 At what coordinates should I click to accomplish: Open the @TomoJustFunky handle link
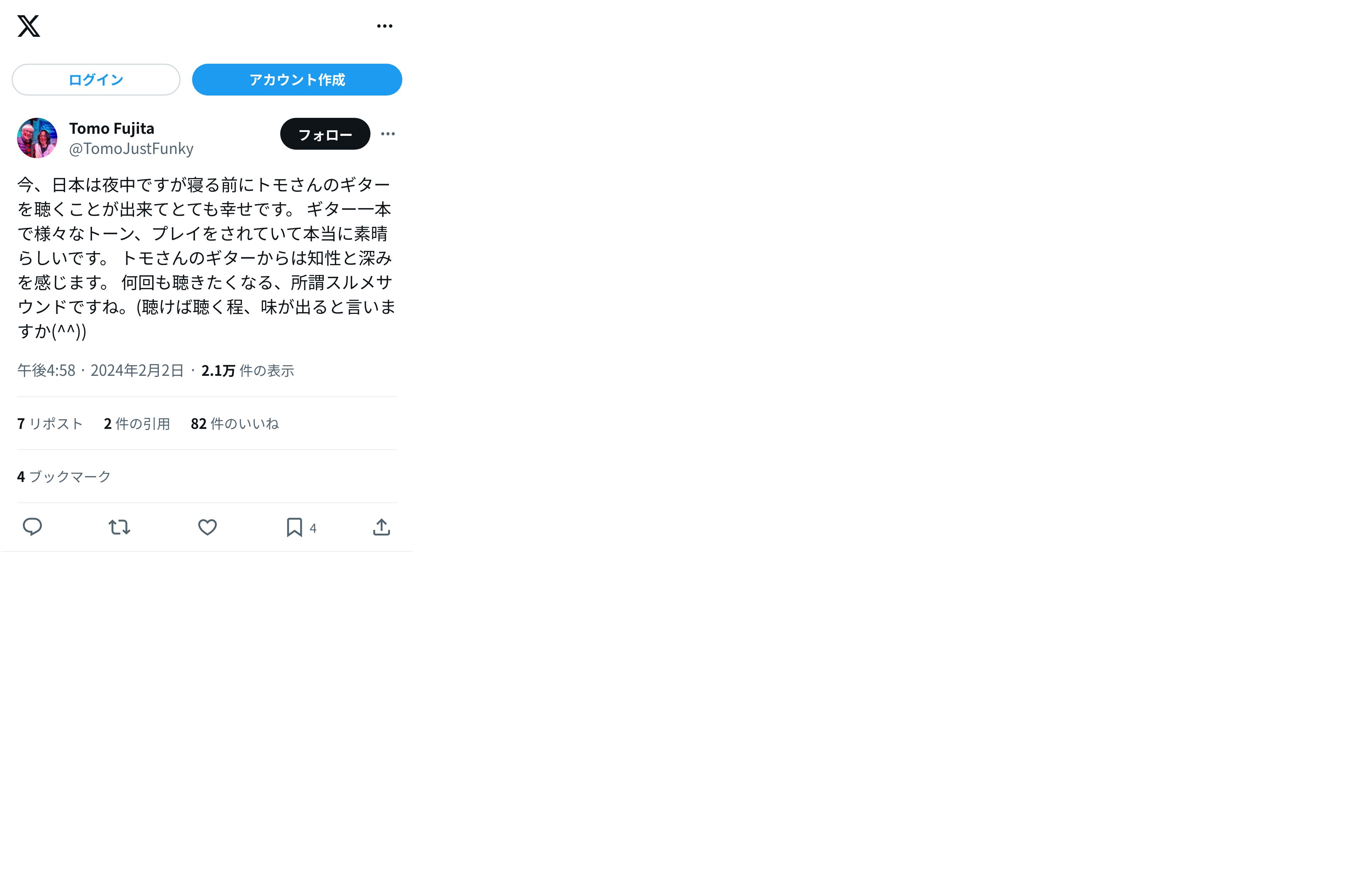click(x=131, y=149)
